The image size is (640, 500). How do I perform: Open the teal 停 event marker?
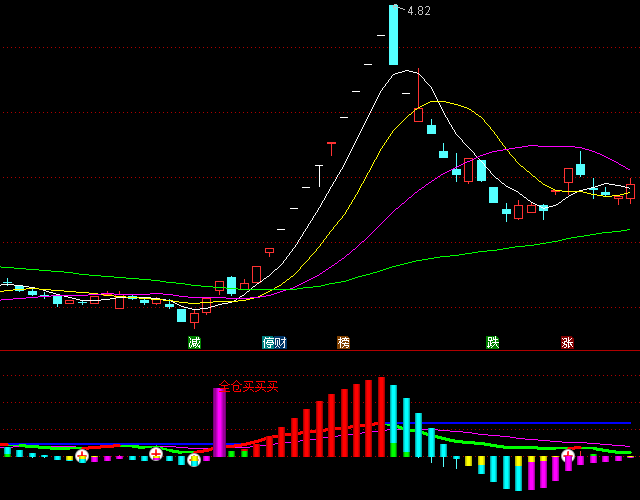pos(268,342)
